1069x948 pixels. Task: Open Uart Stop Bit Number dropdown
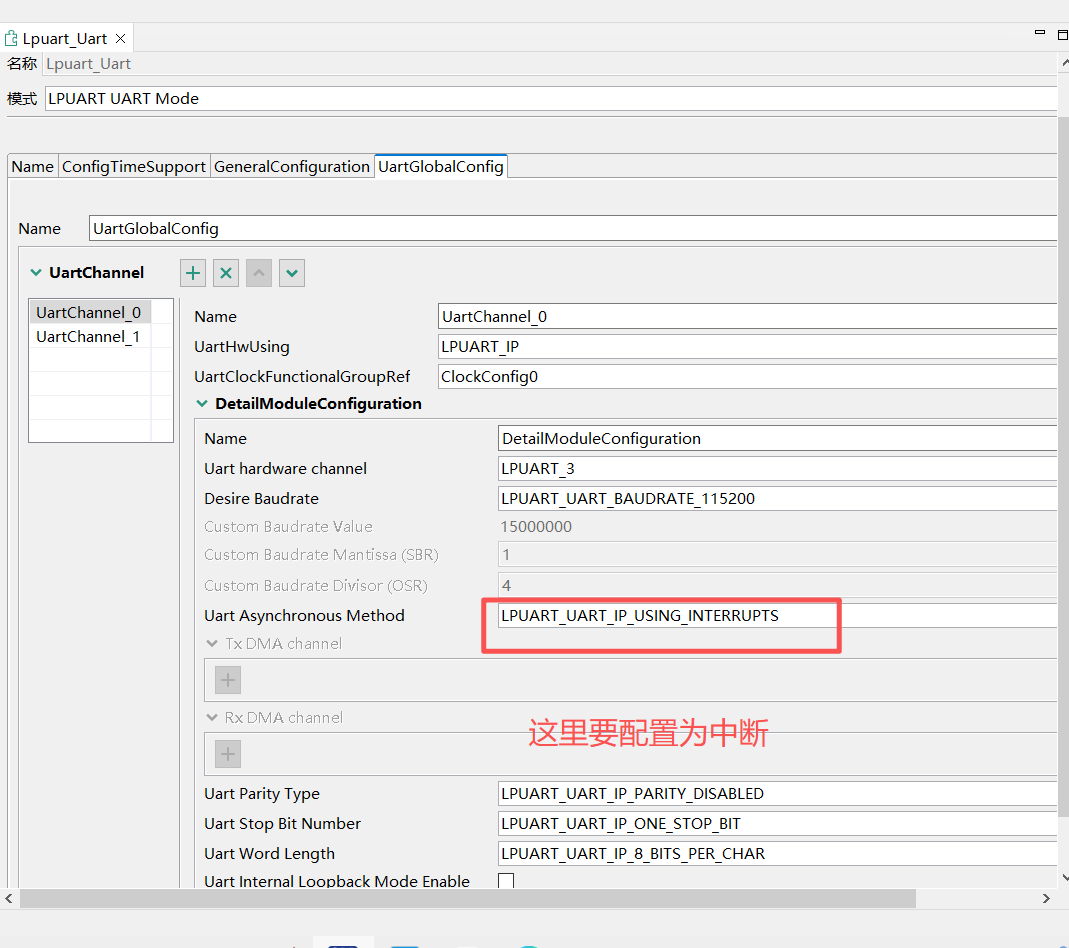point(777,824)
